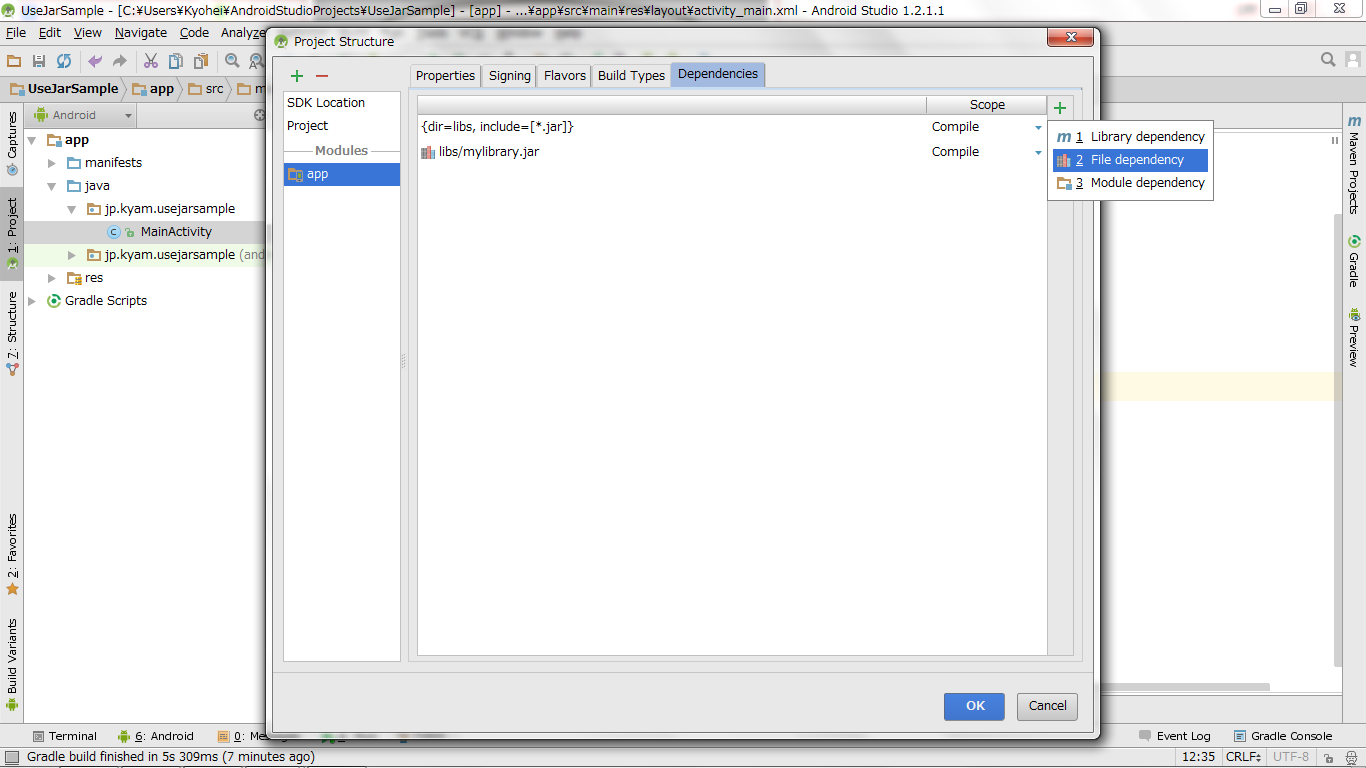Switch to the Properties tab
This screenshot has height=768, width=1366.
[445, 76]
